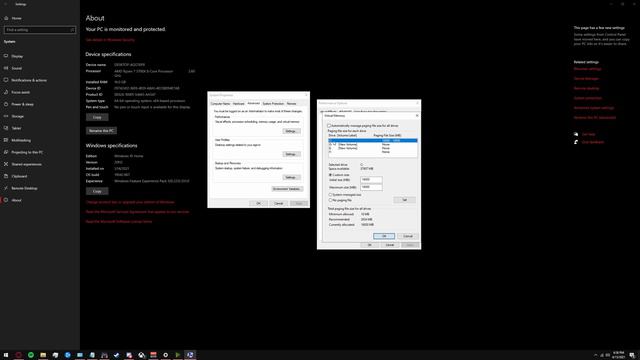Click OK in System Properties dialog
This screenshot has width=640, height=360.
[258, 203]
